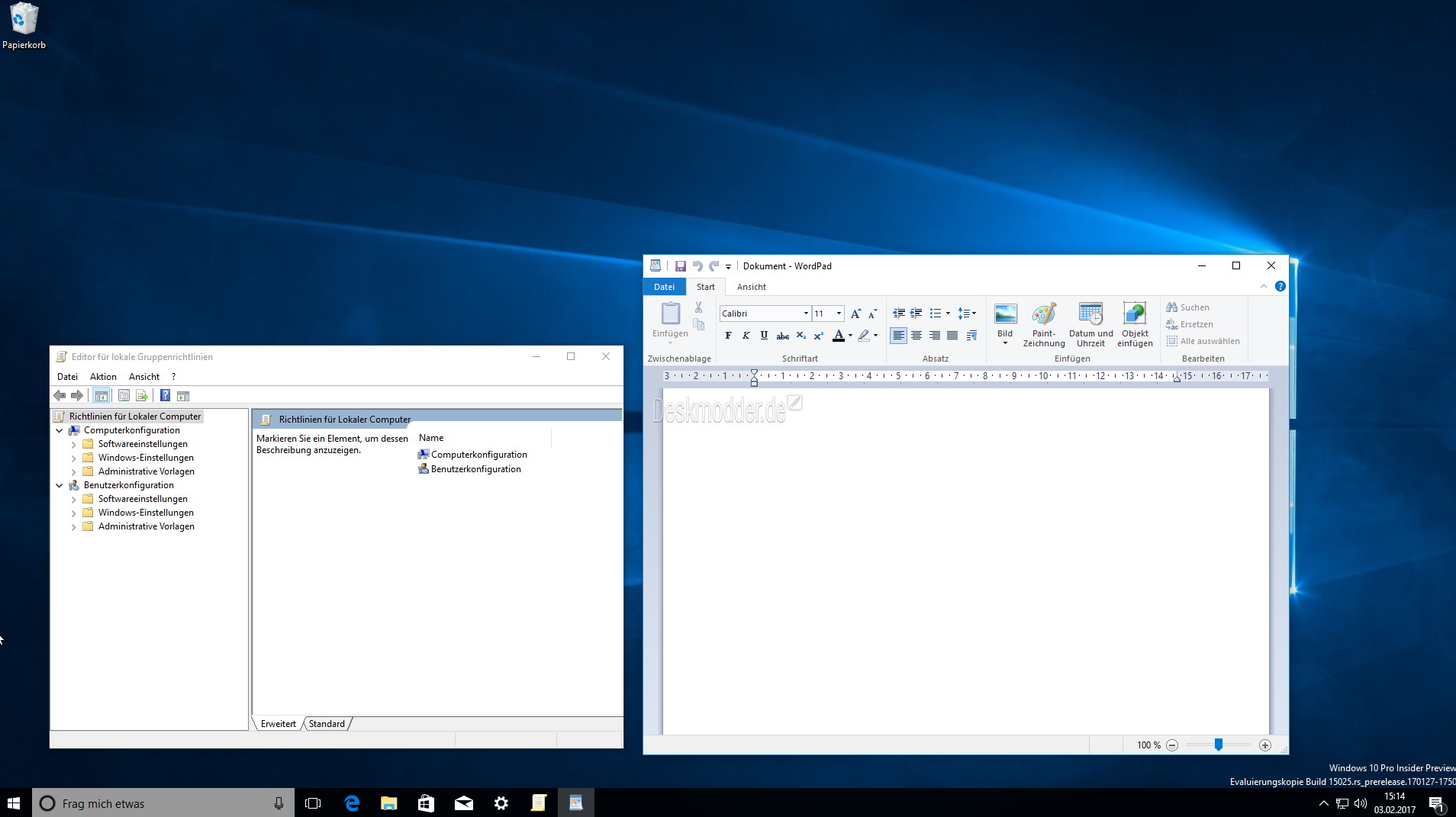Click the zoom out minus button in WordPad

tap(1172, 745)
